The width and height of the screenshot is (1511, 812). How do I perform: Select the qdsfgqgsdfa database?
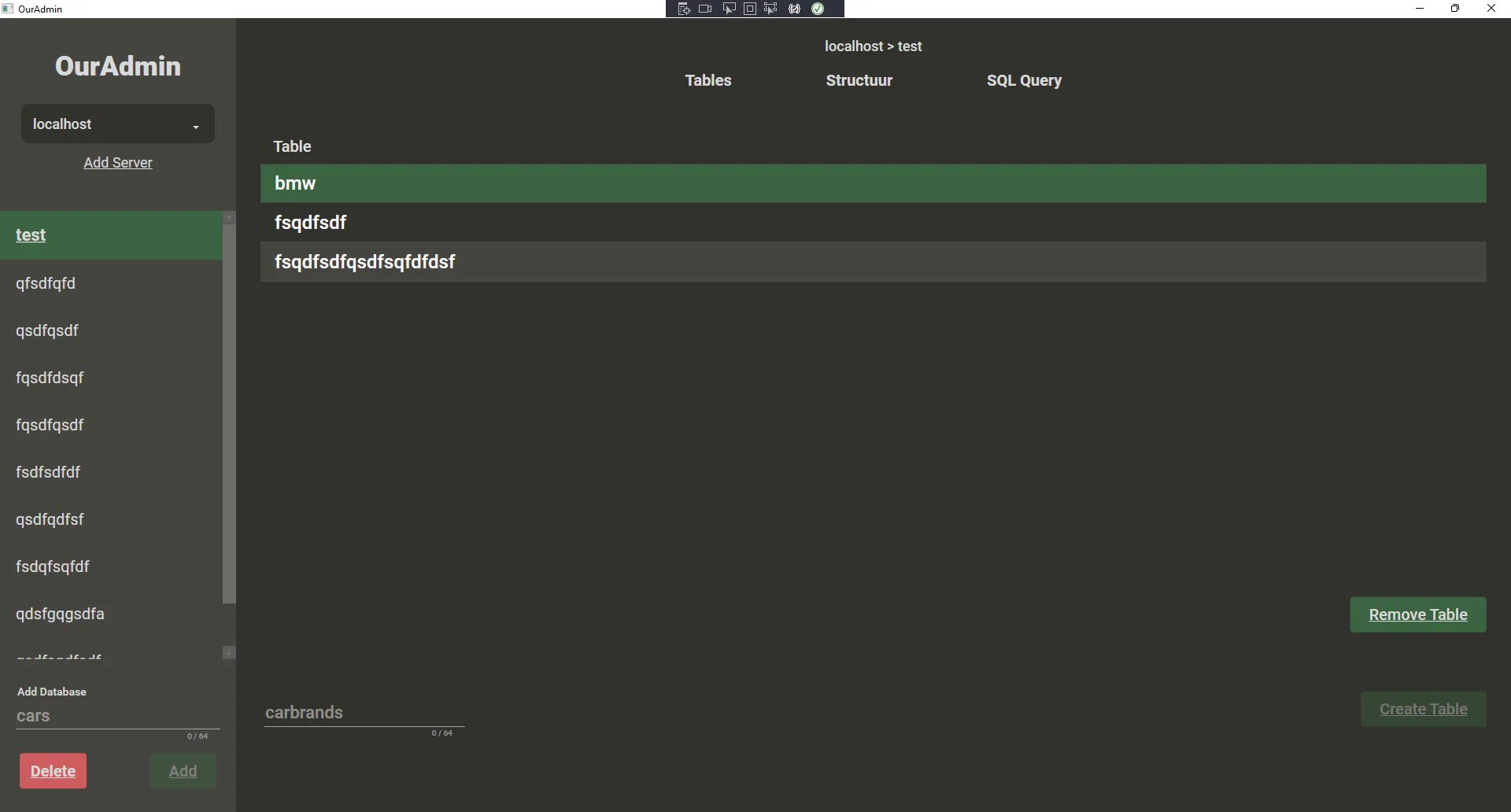[x=111, y=614]
